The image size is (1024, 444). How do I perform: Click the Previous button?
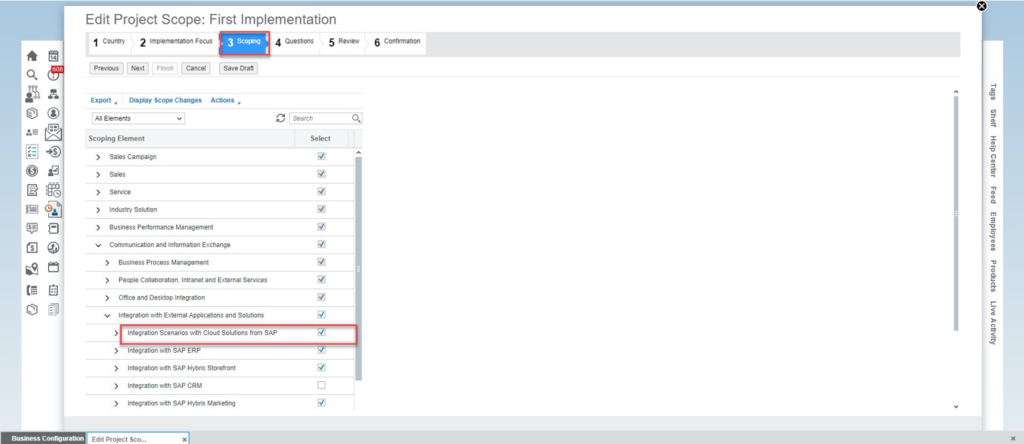tap(106, 68)
